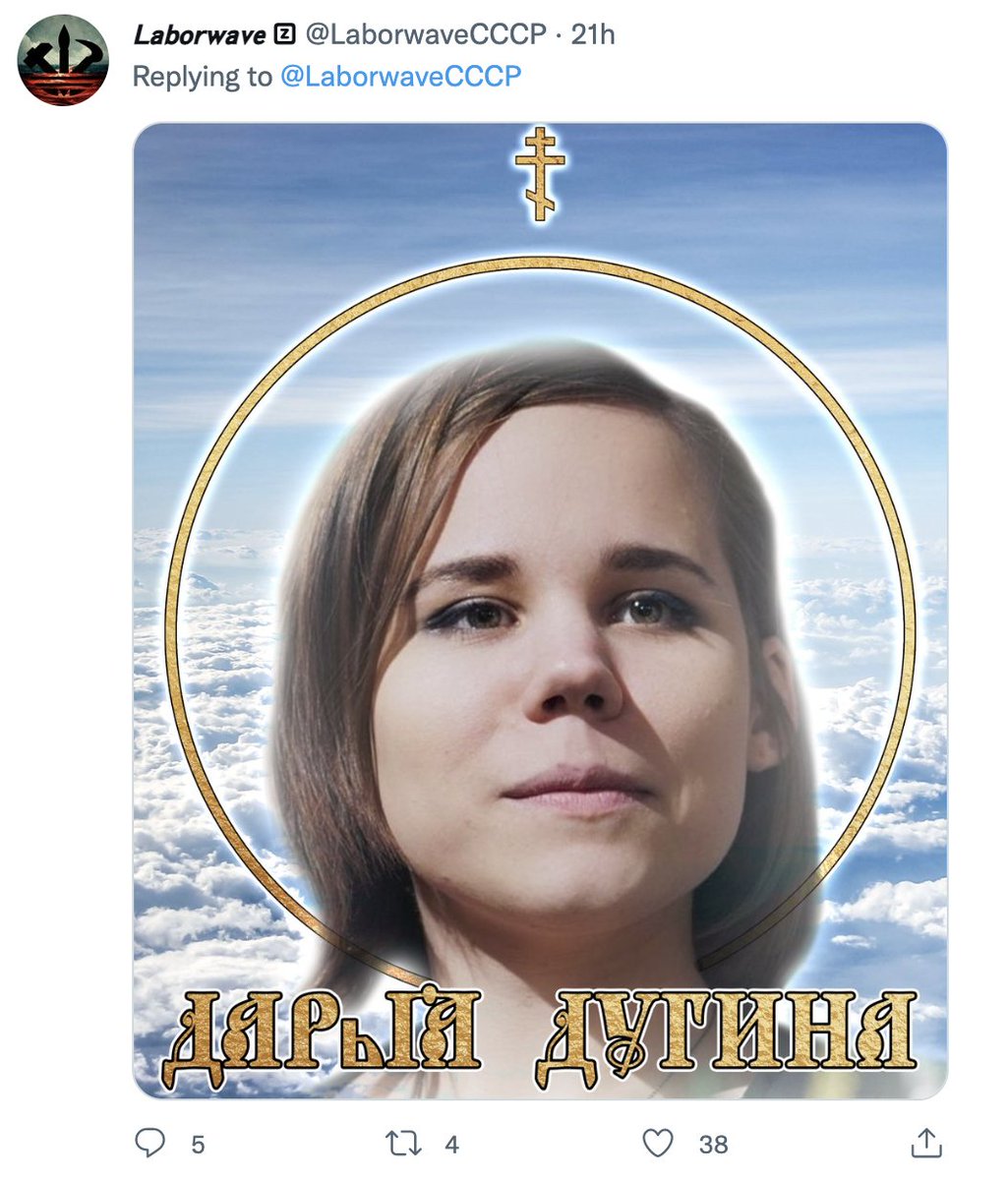Open the Laborwave profile avatar
This screenshot has height=1180, width=1008.
[63, 60]
